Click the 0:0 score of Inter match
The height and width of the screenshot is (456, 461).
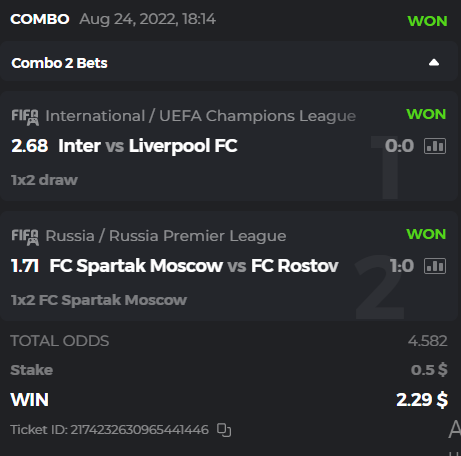(399, 146)
